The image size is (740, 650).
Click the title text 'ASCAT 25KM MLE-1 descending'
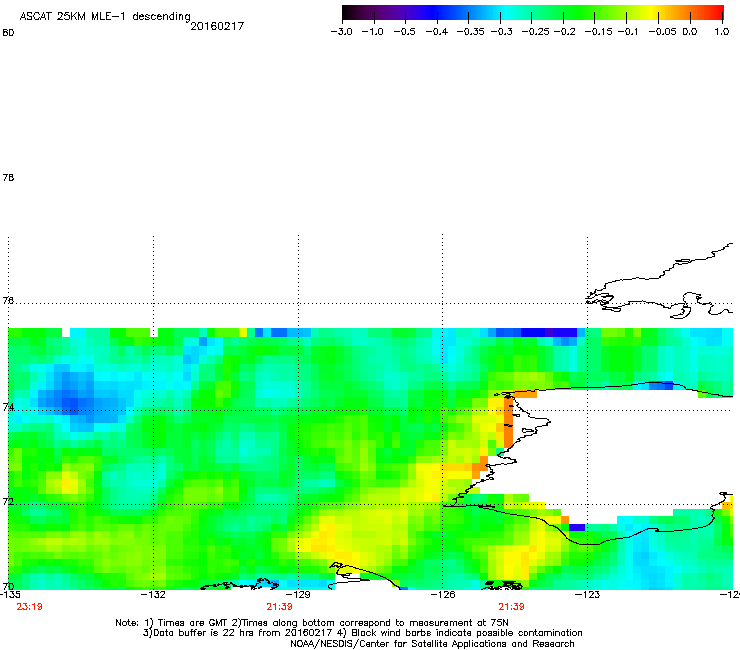tap(105, 17)
